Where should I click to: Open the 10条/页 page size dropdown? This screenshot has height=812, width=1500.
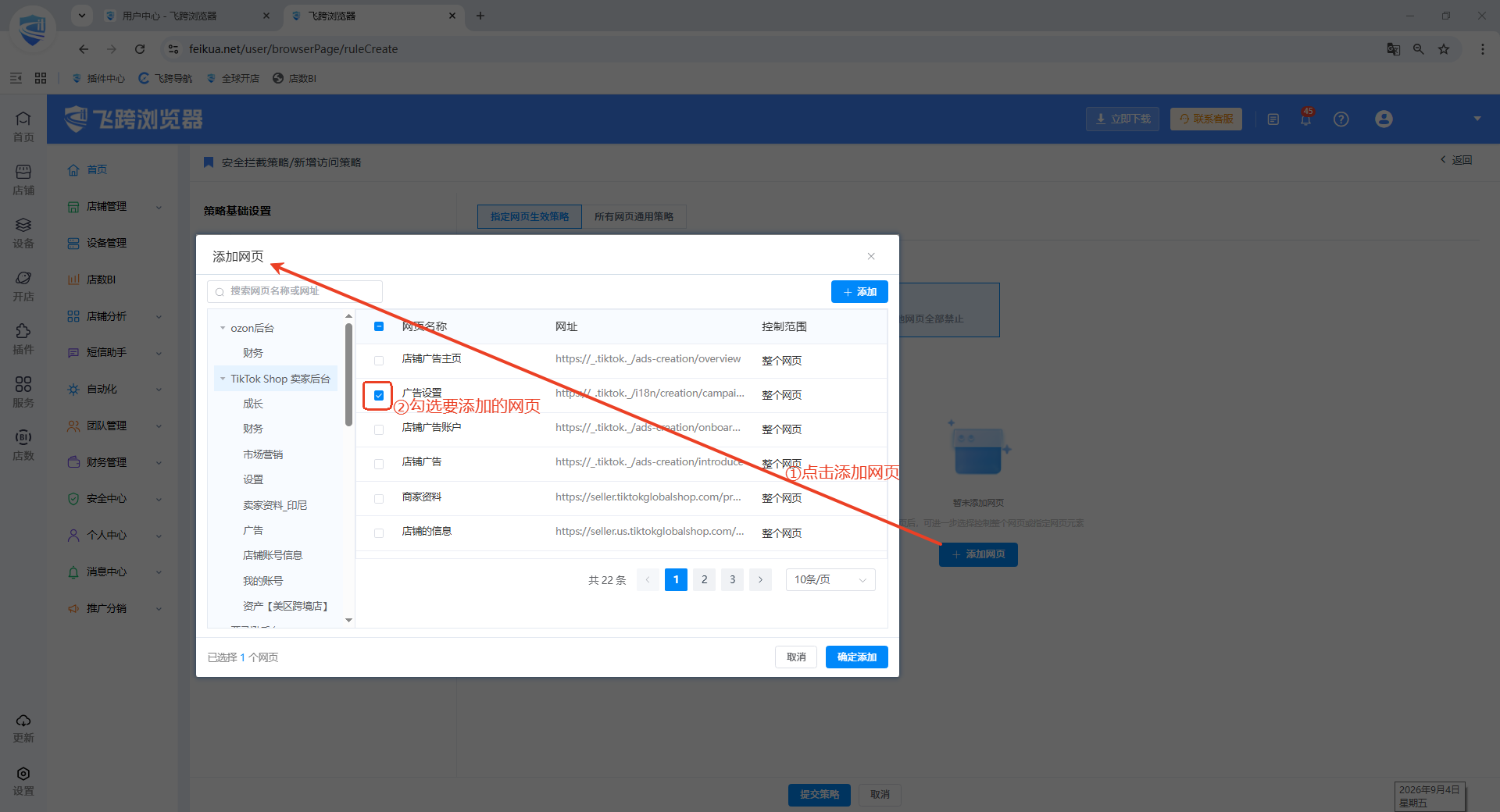(830, 579)
